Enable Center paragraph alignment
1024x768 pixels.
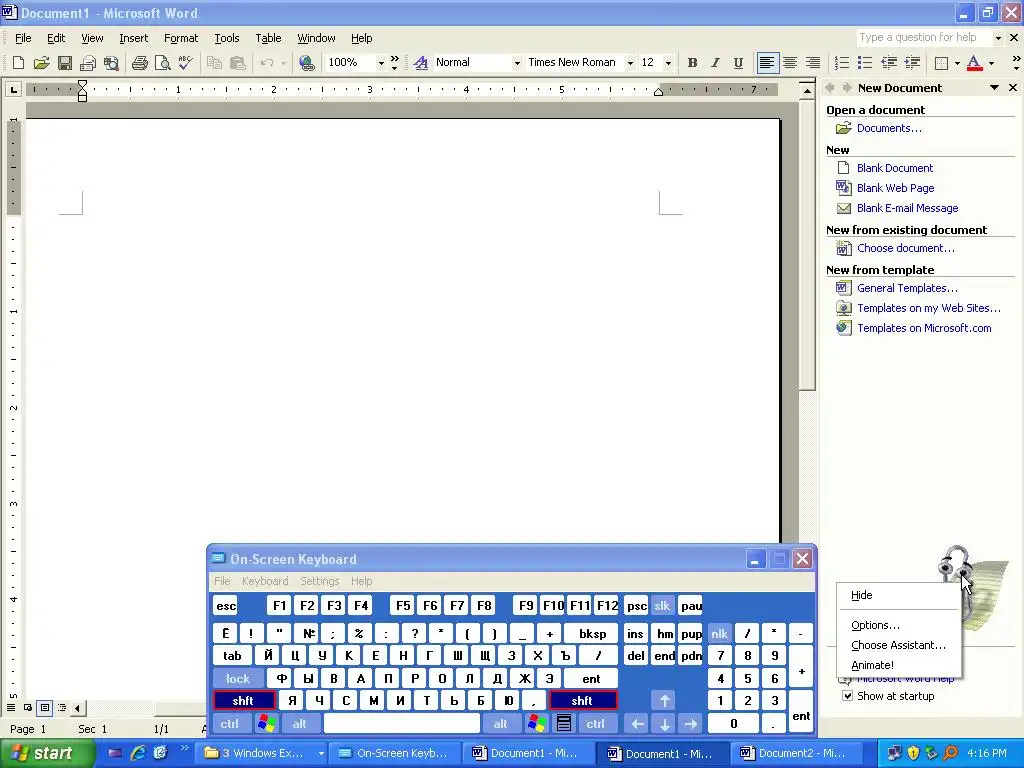point(790,63)
